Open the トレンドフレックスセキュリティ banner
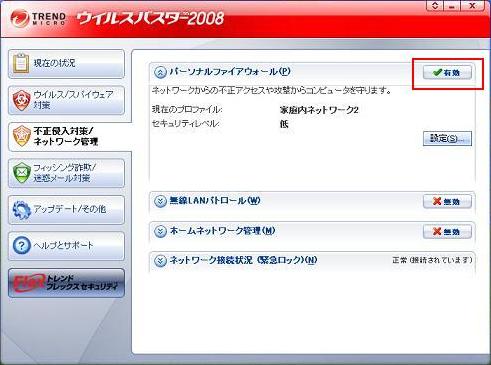 (66, 283)
